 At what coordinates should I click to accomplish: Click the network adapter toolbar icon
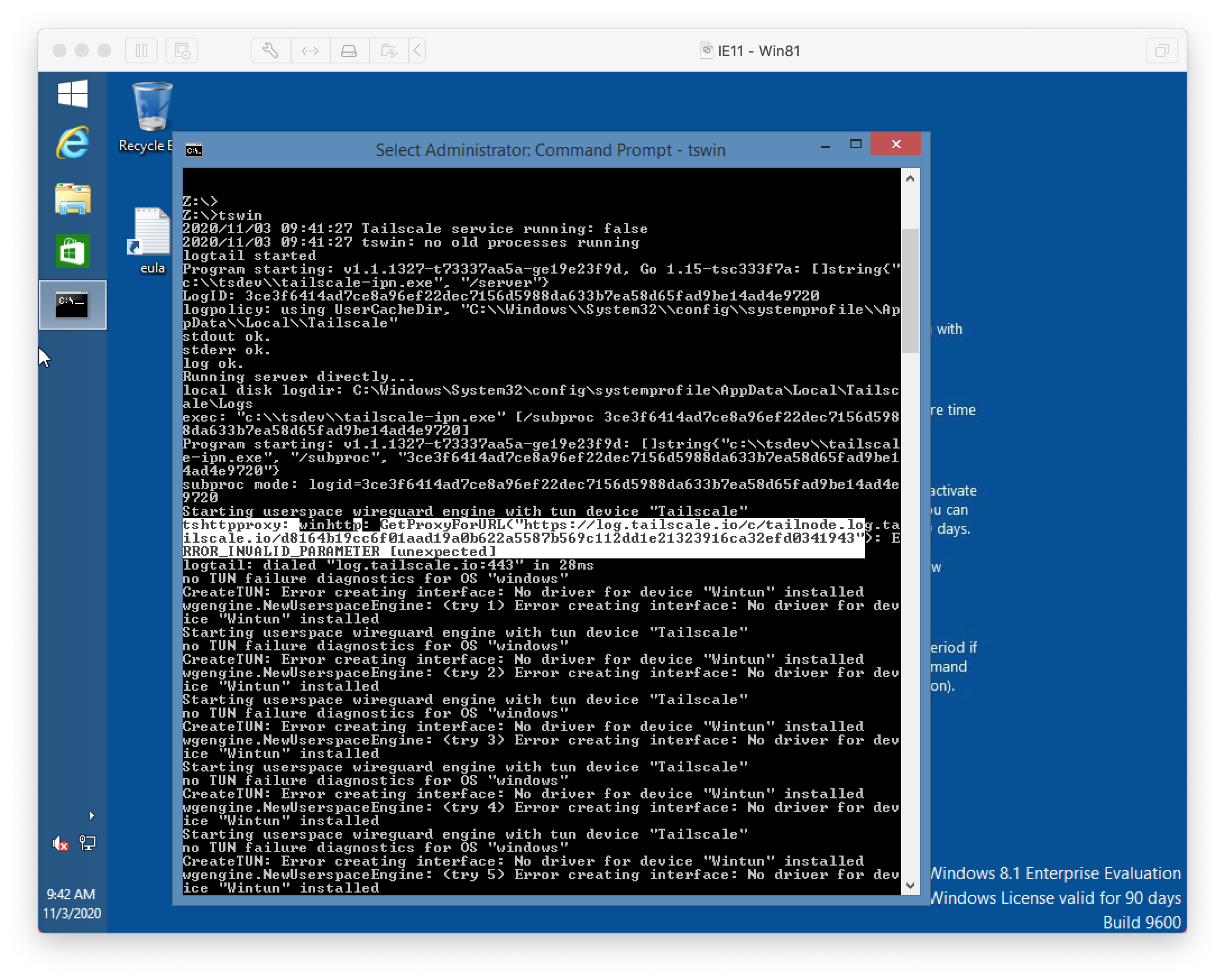310,51
